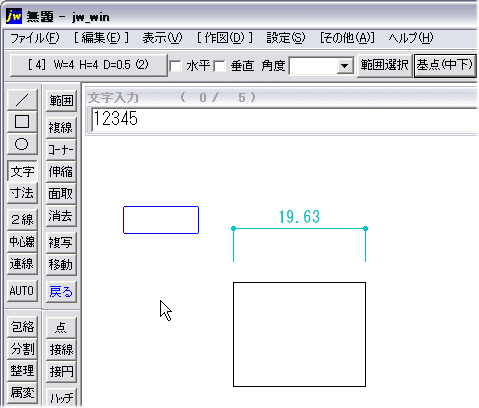Open the 表示(V) menu
This screenshot has height=408, width=479.
pos(162,38)
